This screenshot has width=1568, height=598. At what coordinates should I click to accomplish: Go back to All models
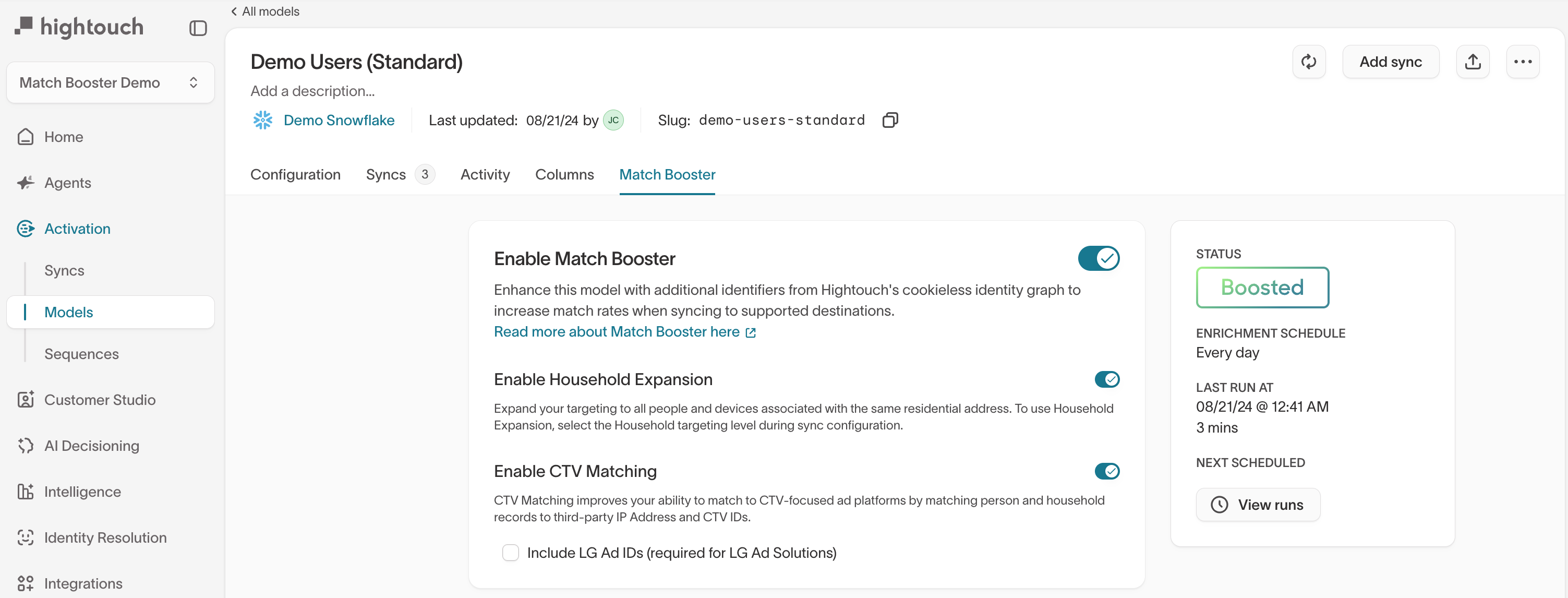point(270,11)
